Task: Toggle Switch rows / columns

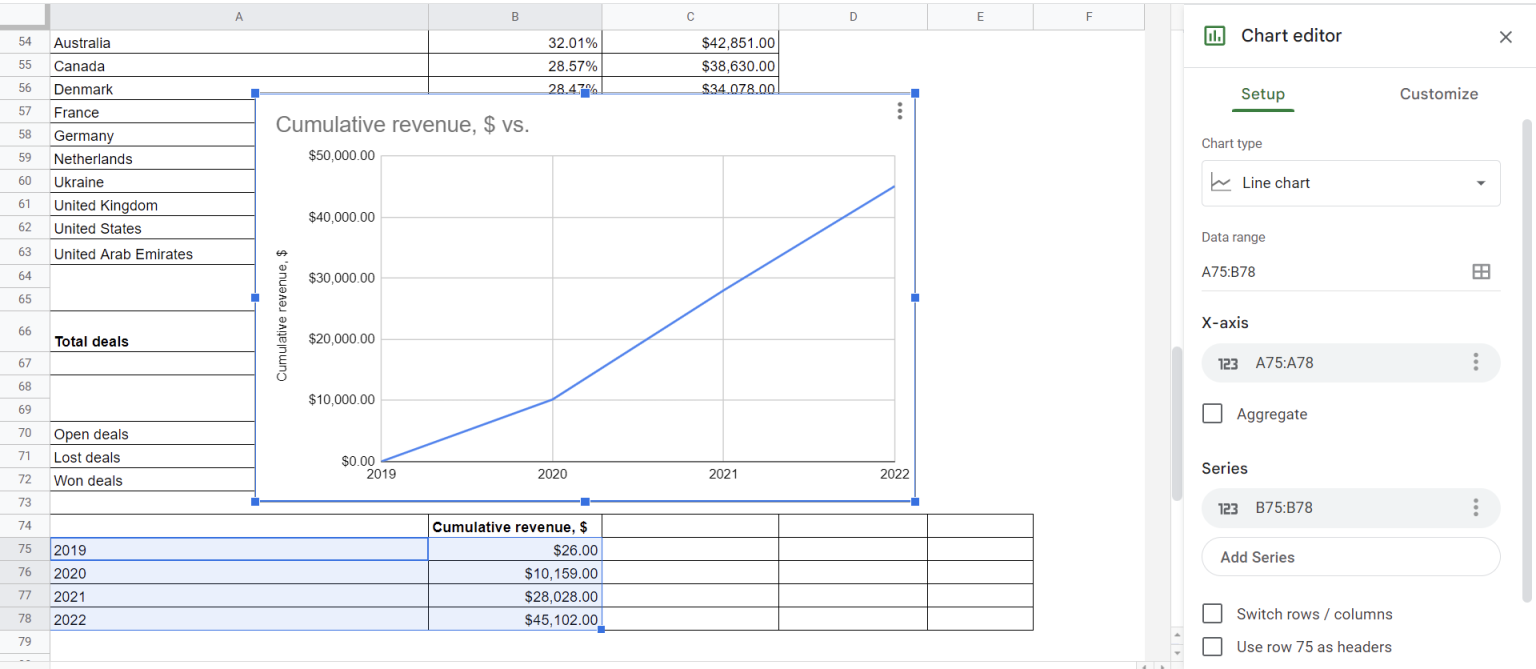Action: point(1212,613)
